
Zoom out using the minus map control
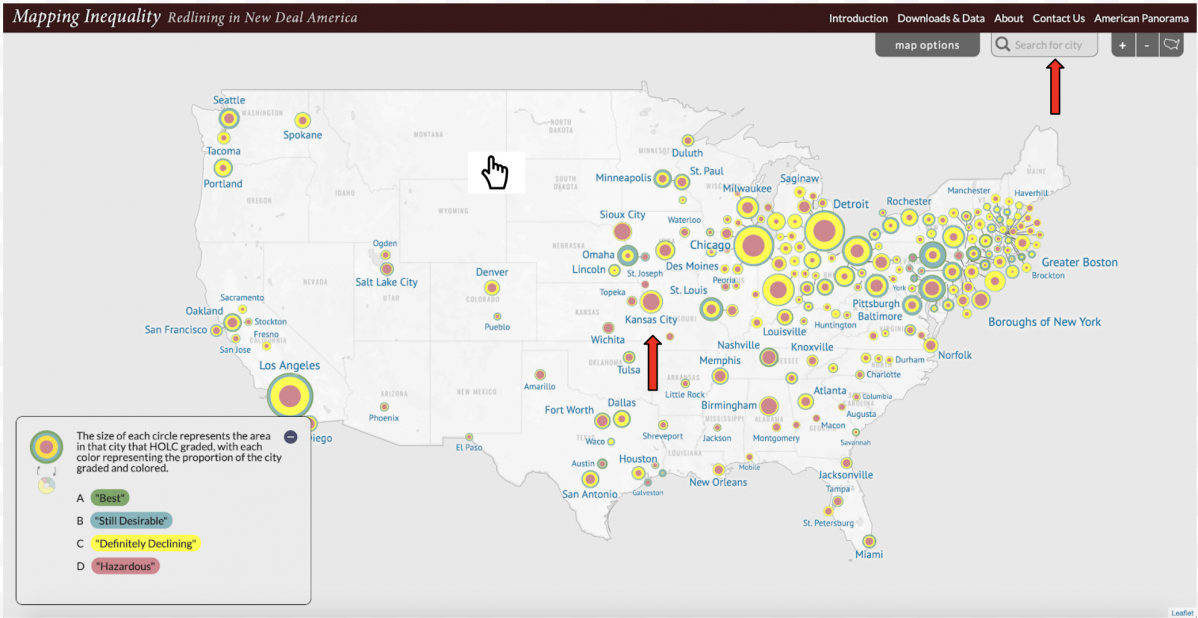pos(1146,45)
